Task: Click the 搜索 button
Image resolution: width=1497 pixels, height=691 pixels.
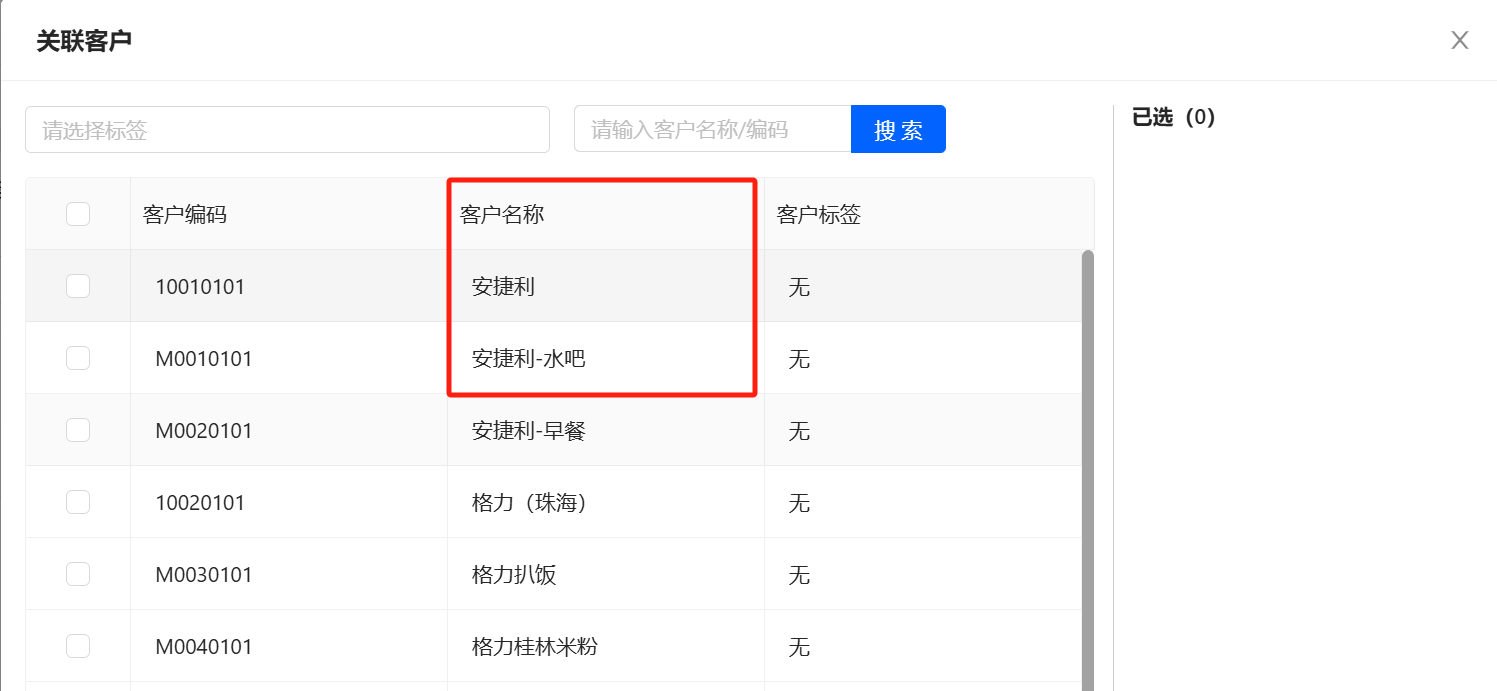Action: tap(898, 130)
